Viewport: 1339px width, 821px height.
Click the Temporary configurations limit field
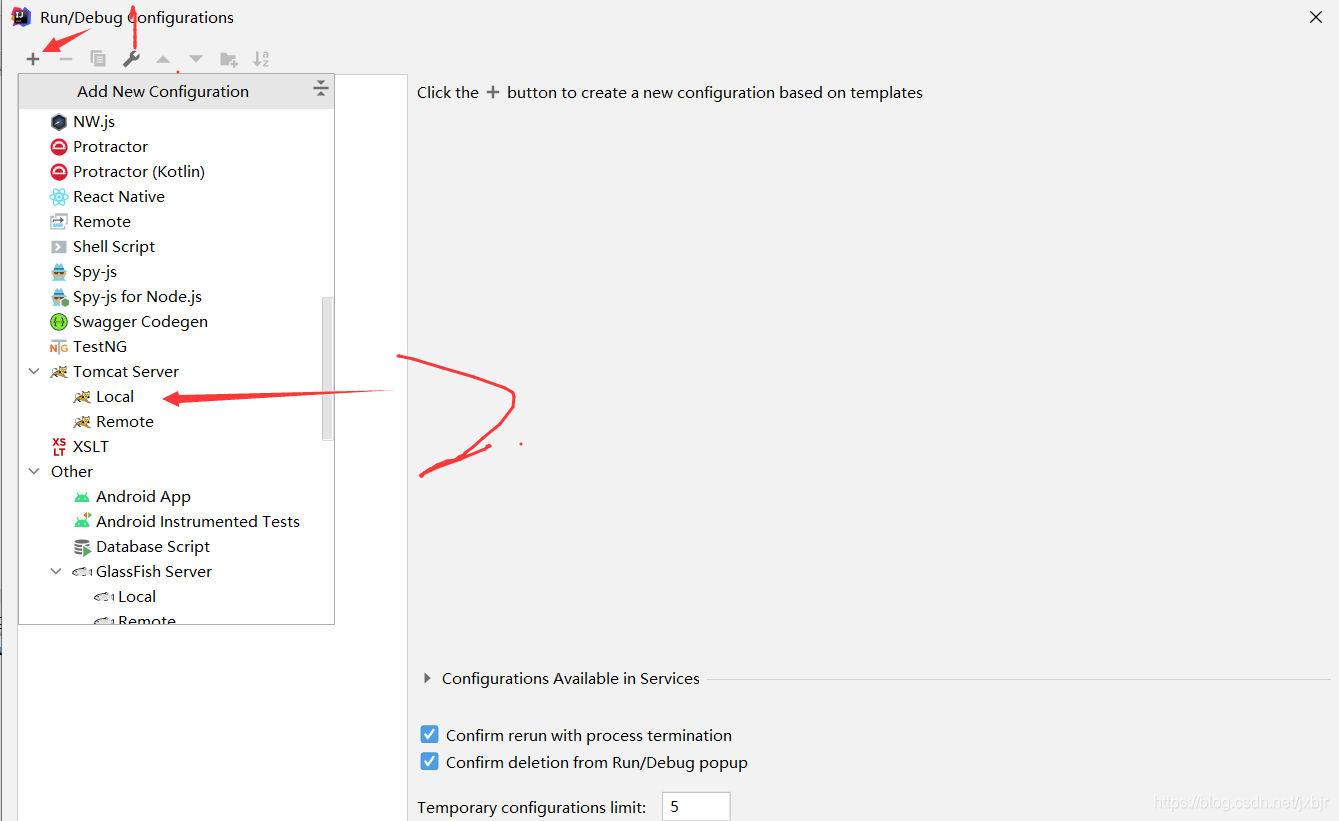pos(696,807)
